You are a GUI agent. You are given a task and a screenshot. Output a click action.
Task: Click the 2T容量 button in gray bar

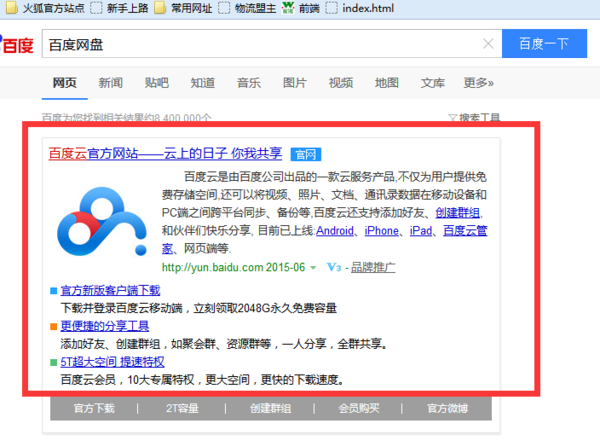[182, 408]
